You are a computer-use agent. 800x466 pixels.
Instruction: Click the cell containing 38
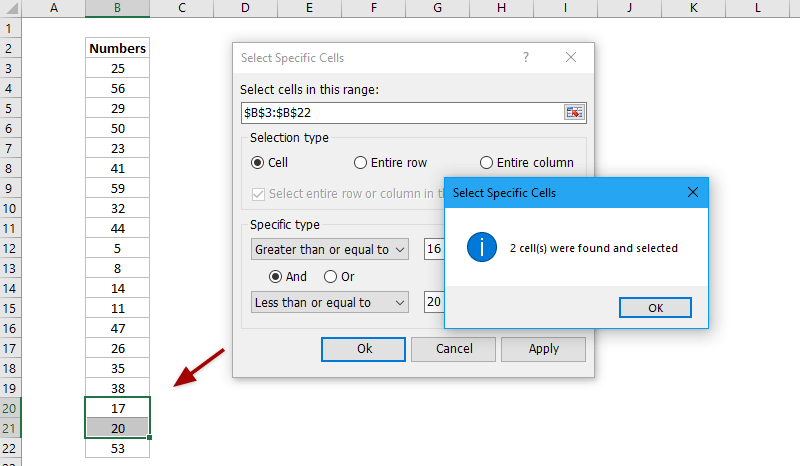[x=117, y=388]
